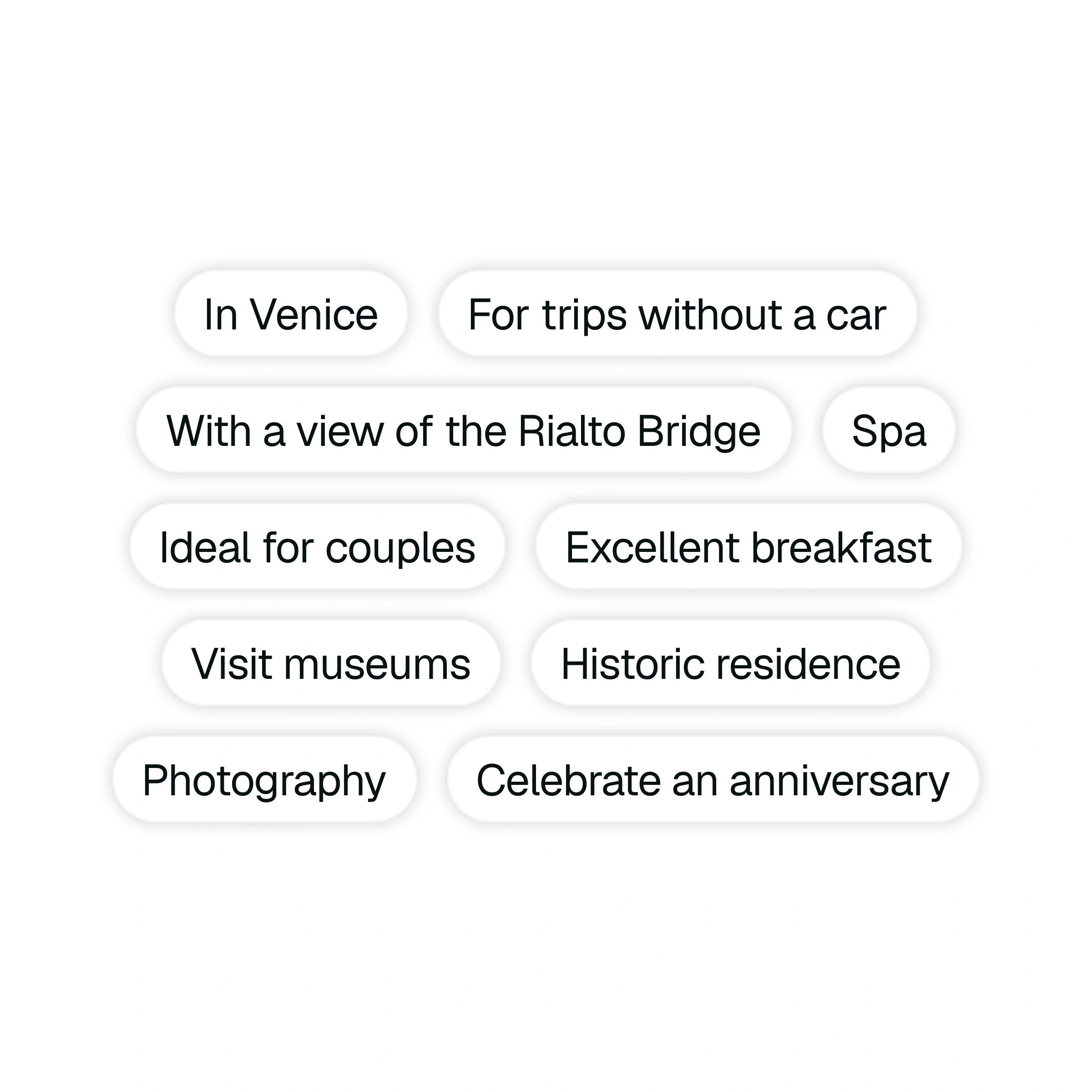Screen dimensions: 1092x1092
Task: Choose the Photography tag
Action: [x=264, y=780]
